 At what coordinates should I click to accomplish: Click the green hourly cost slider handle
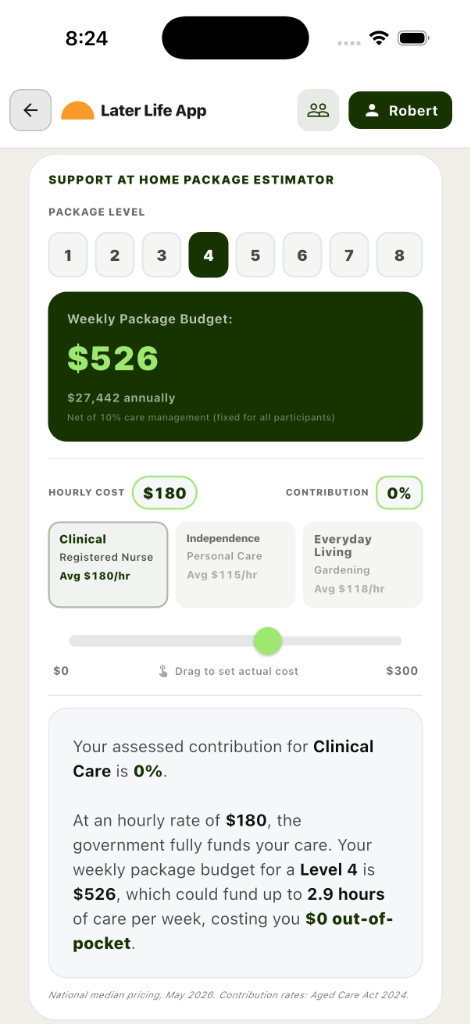(268, 641)
